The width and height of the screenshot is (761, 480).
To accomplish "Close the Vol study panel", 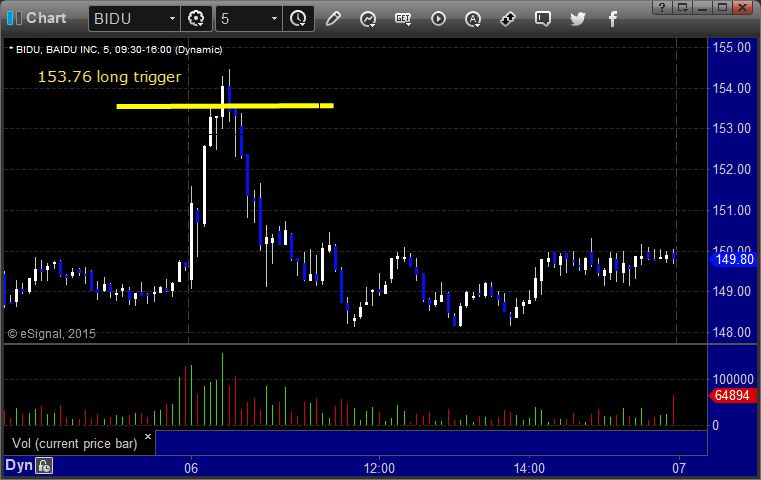I will click(148, 436).
